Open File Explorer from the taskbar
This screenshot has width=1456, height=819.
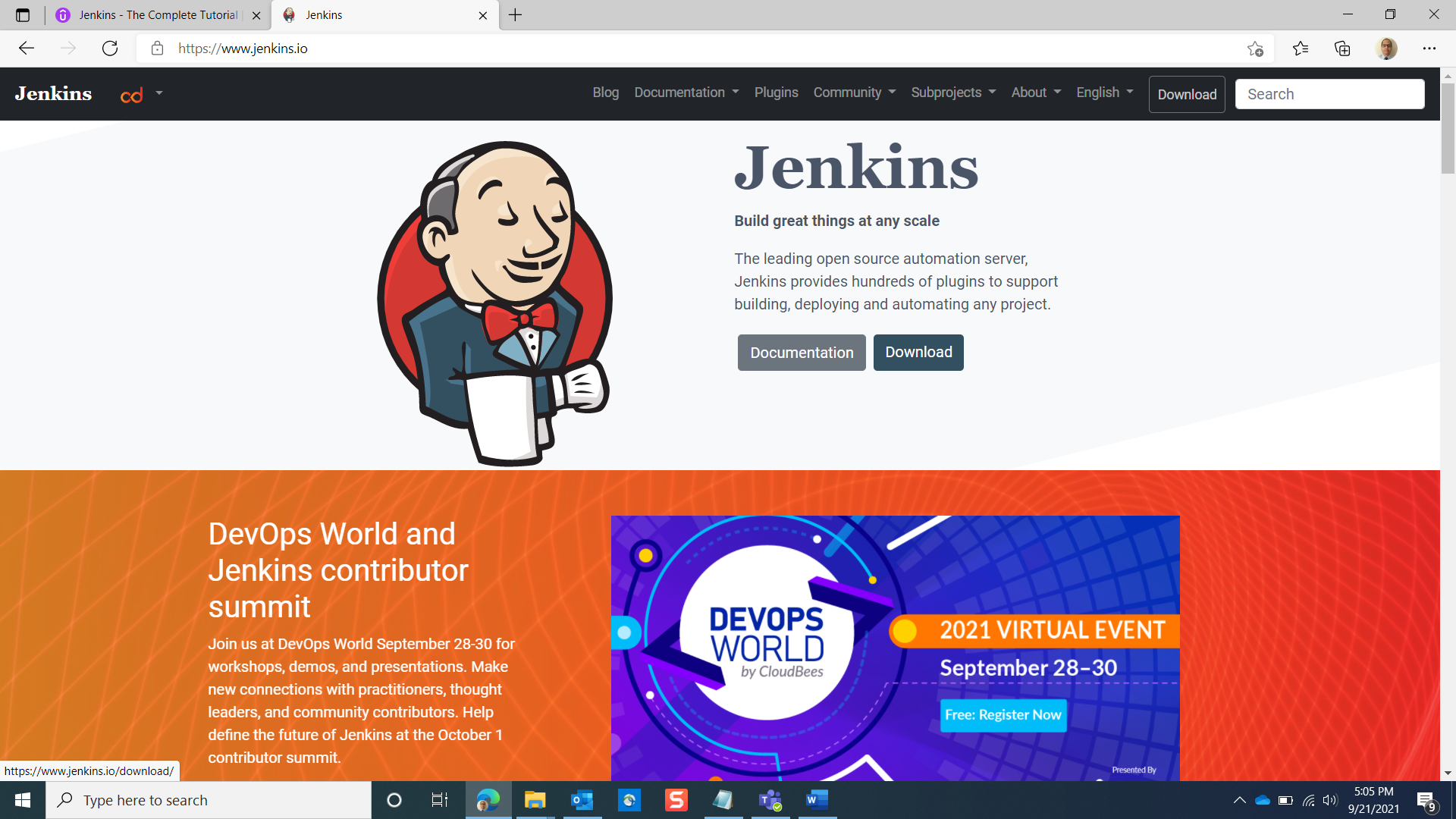point(535,800)
